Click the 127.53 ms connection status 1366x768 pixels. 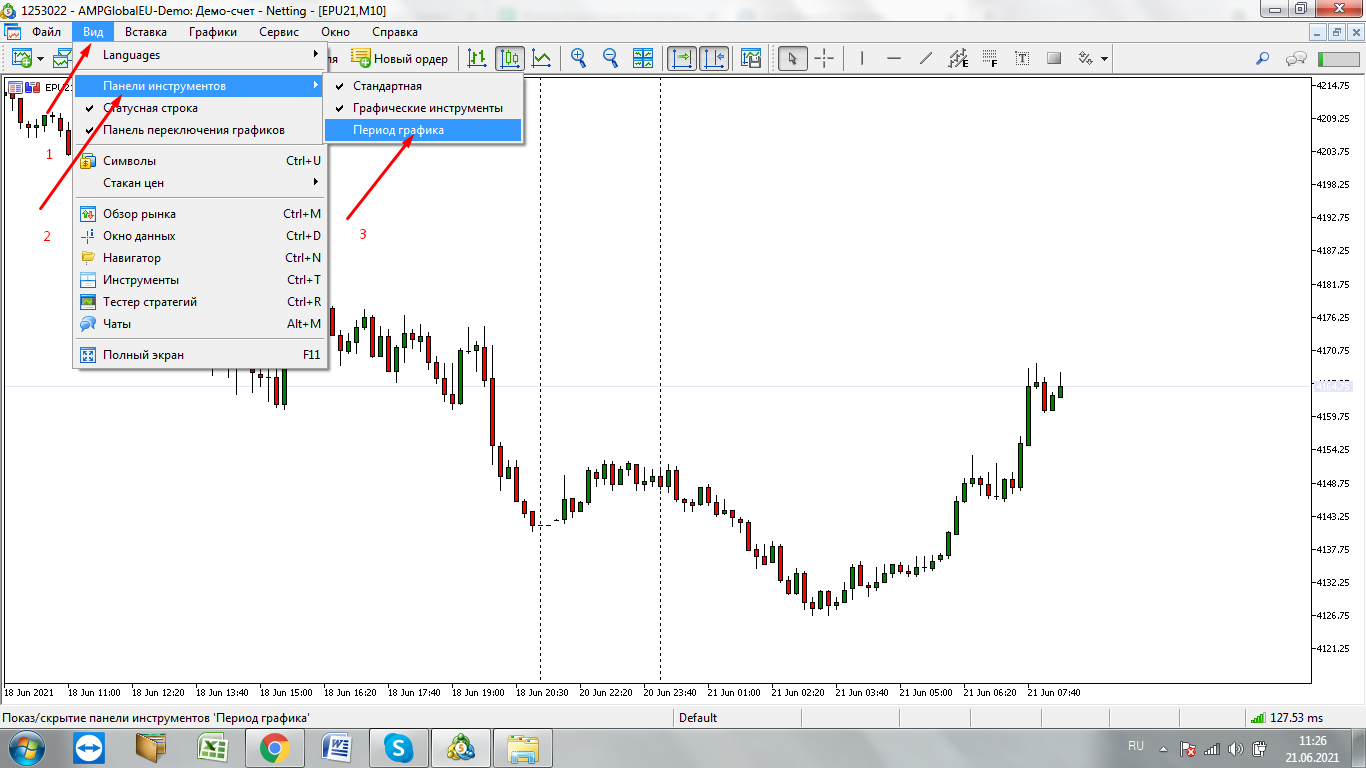(x=1288, y=718)
